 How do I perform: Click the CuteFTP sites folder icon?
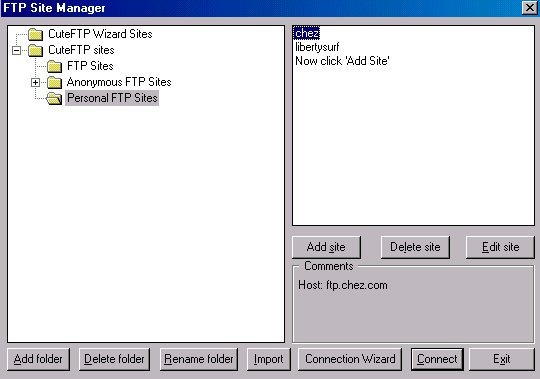coord(35,51)
